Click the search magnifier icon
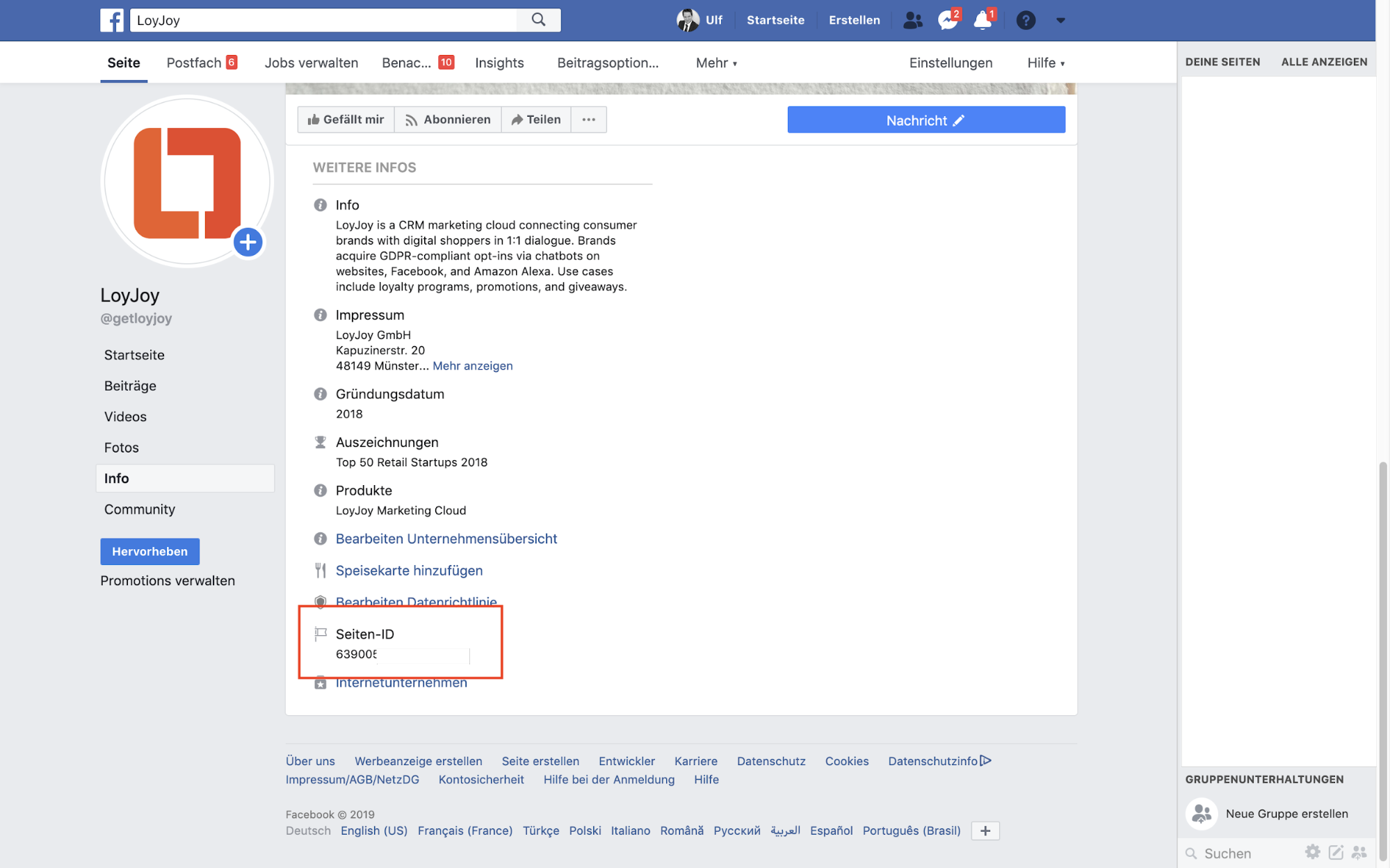This screenshot has height=868, width=1390. pos(538,20)
